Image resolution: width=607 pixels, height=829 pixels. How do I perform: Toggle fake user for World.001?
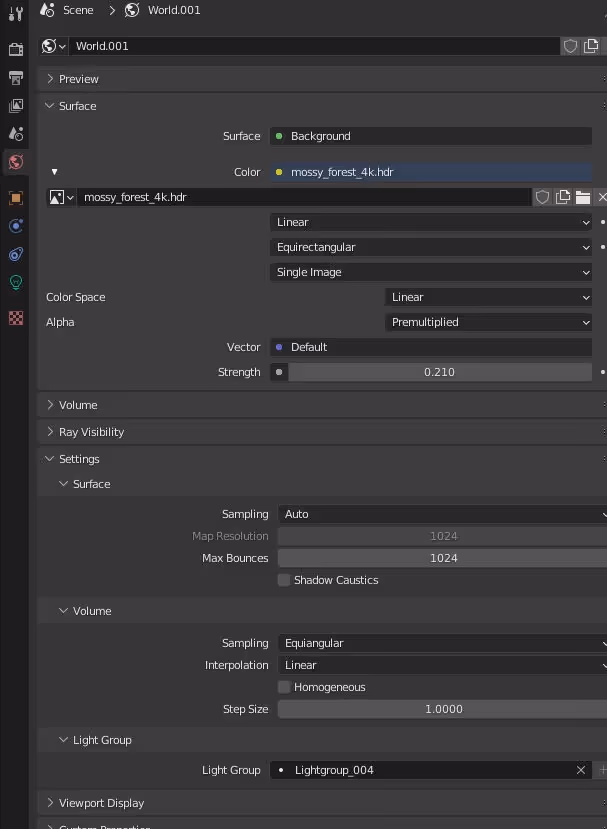point(570,46)
